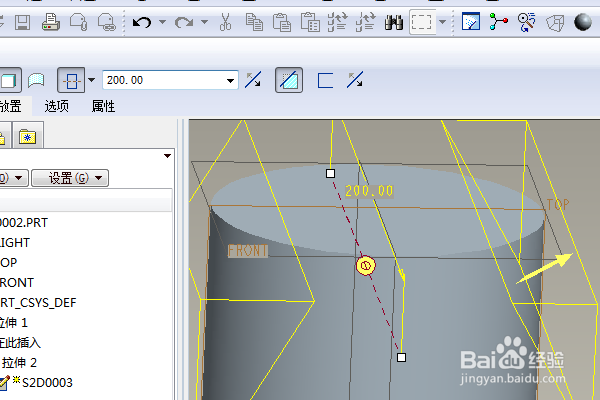
Task: Select PRT_CSYS_DEF in the model tree
Action: 38,302
